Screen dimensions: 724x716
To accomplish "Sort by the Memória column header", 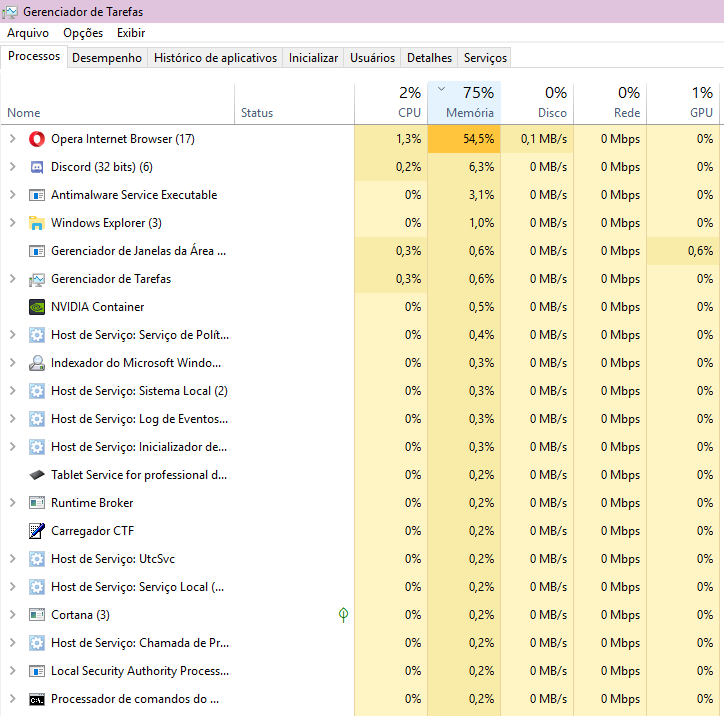I will pos(464,103).
